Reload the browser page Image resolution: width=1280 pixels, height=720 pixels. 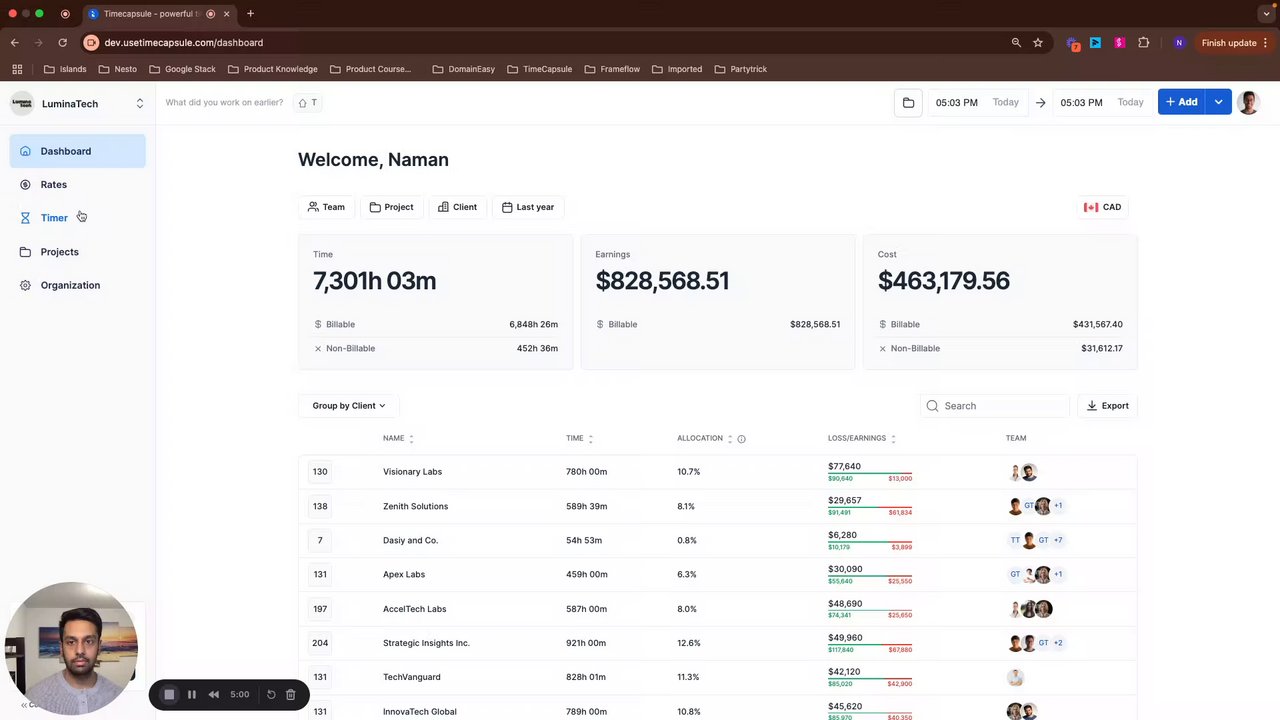(x=62, y=43)
